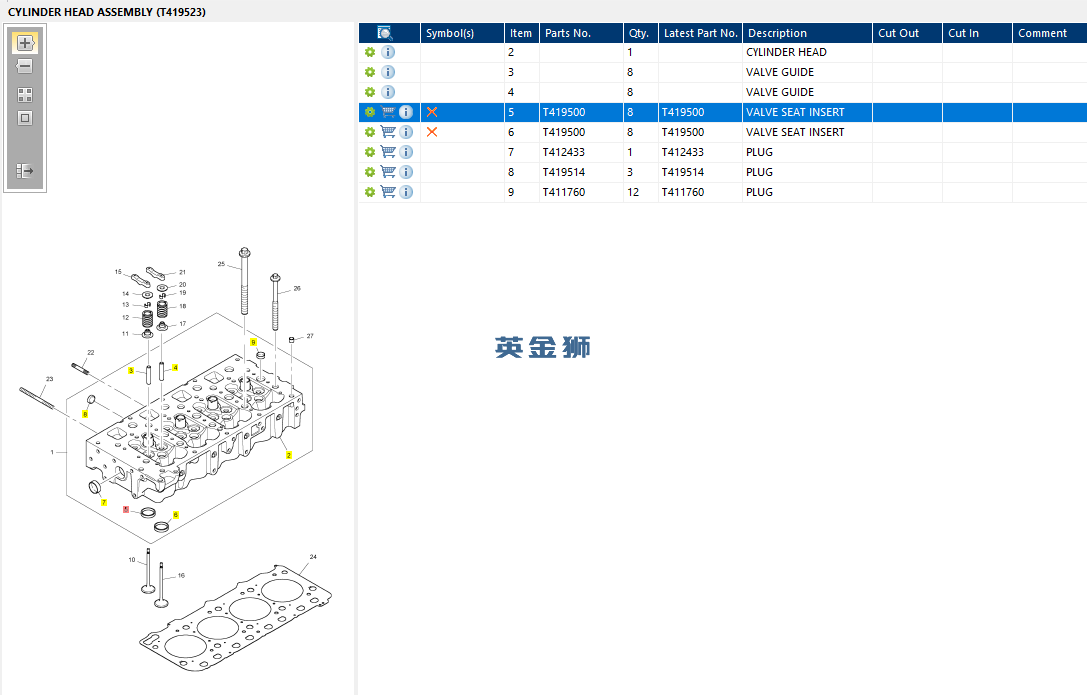This screenshot has height=695, width=1087.
Task: Open info for PLUG T412433
Action: pyautogui.click(x=406, y=152)
